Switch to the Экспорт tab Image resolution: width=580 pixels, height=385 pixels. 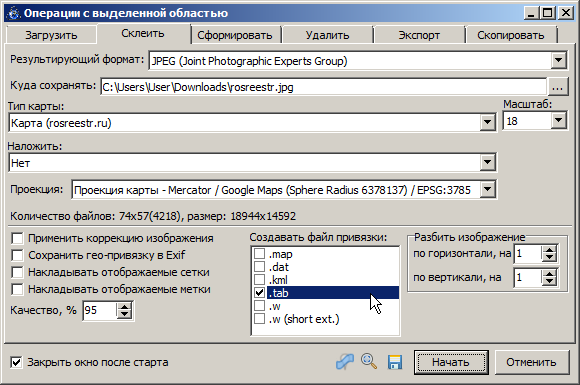pos(419,35)
